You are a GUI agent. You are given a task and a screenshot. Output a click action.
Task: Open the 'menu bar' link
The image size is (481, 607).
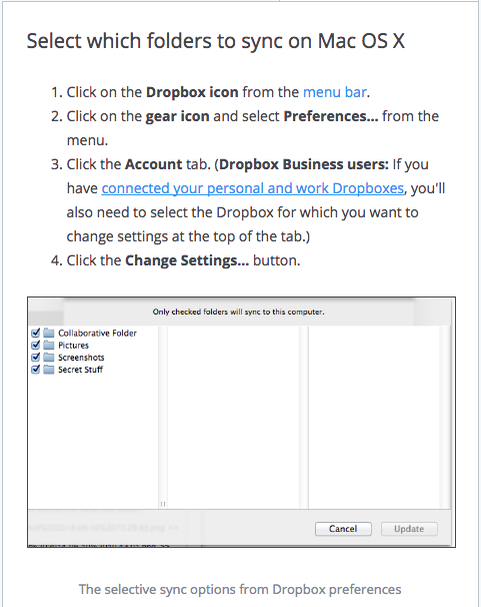(x=335, y=92)
